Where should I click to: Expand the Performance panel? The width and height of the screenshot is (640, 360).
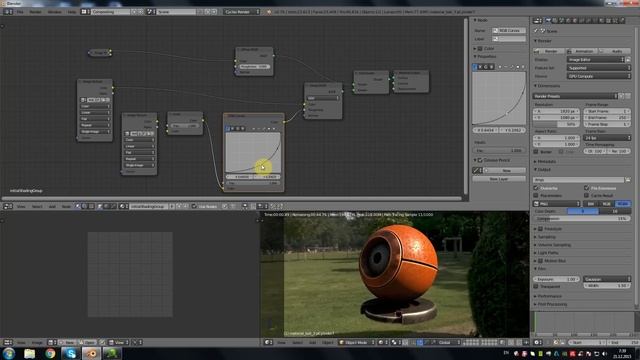click(549, 296)
